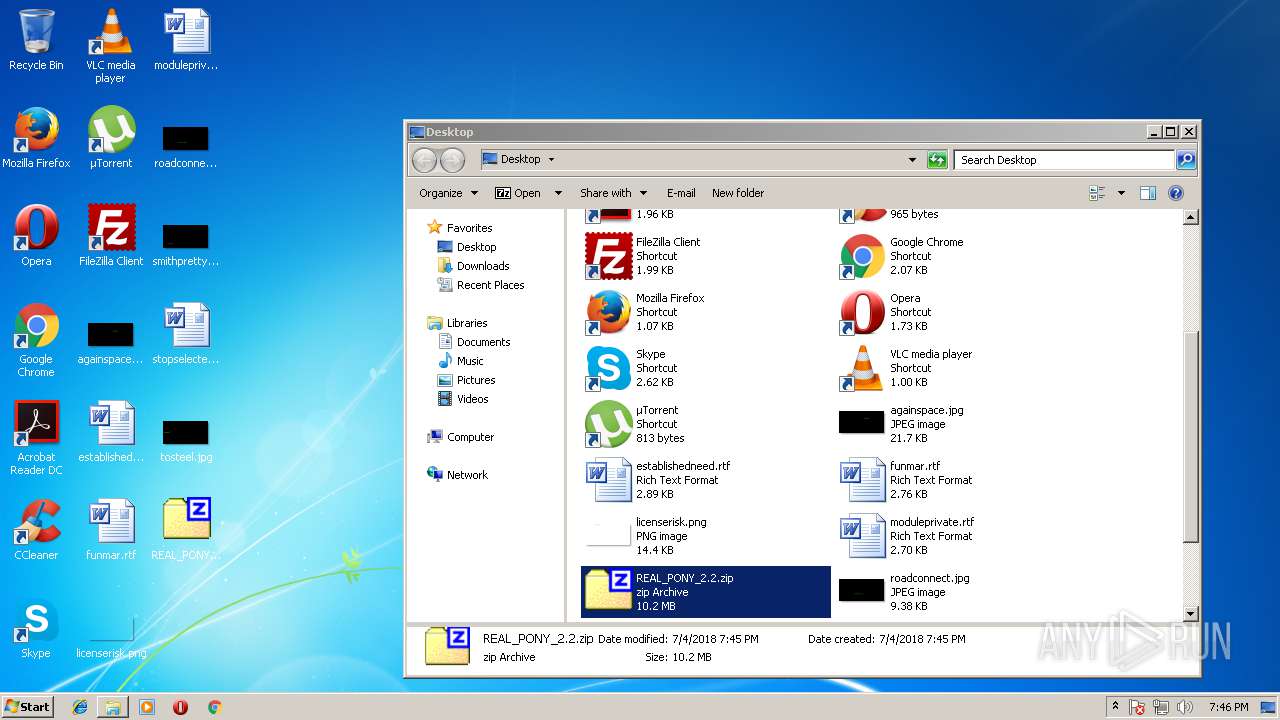Select the FileZilla Client desktop shortcut

pos(110,236)
